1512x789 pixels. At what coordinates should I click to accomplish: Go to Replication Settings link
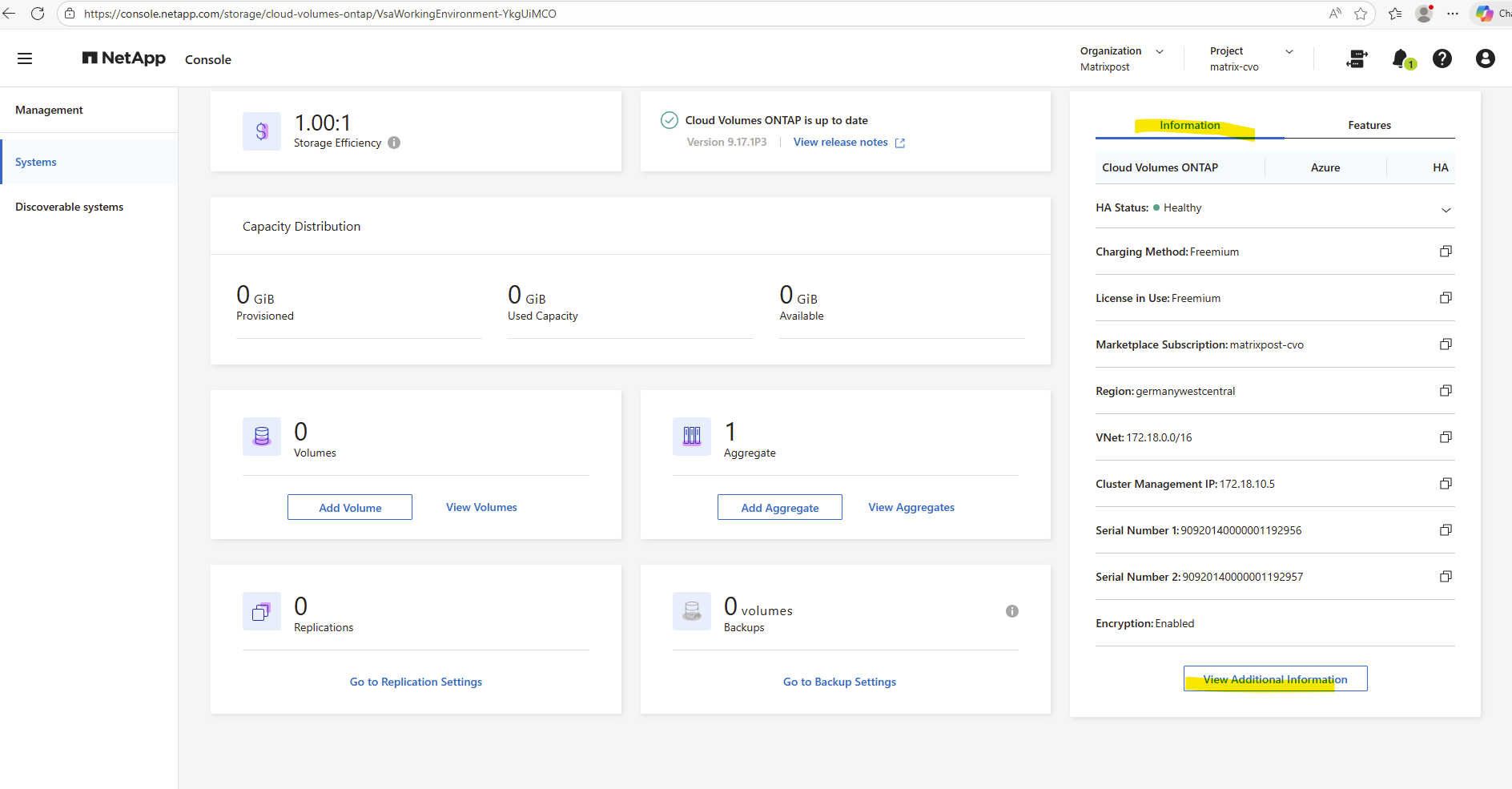tap(416, 682)
